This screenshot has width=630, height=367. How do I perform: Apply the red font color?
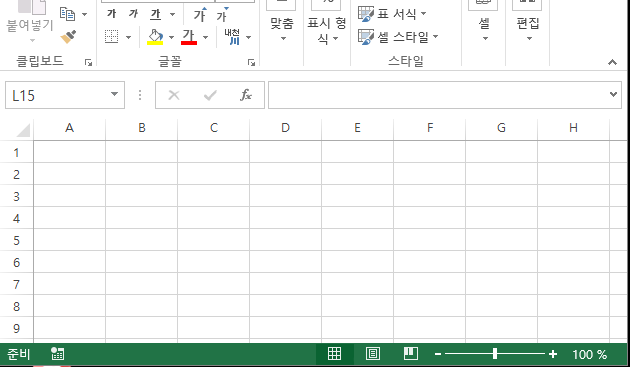[189, 37]
